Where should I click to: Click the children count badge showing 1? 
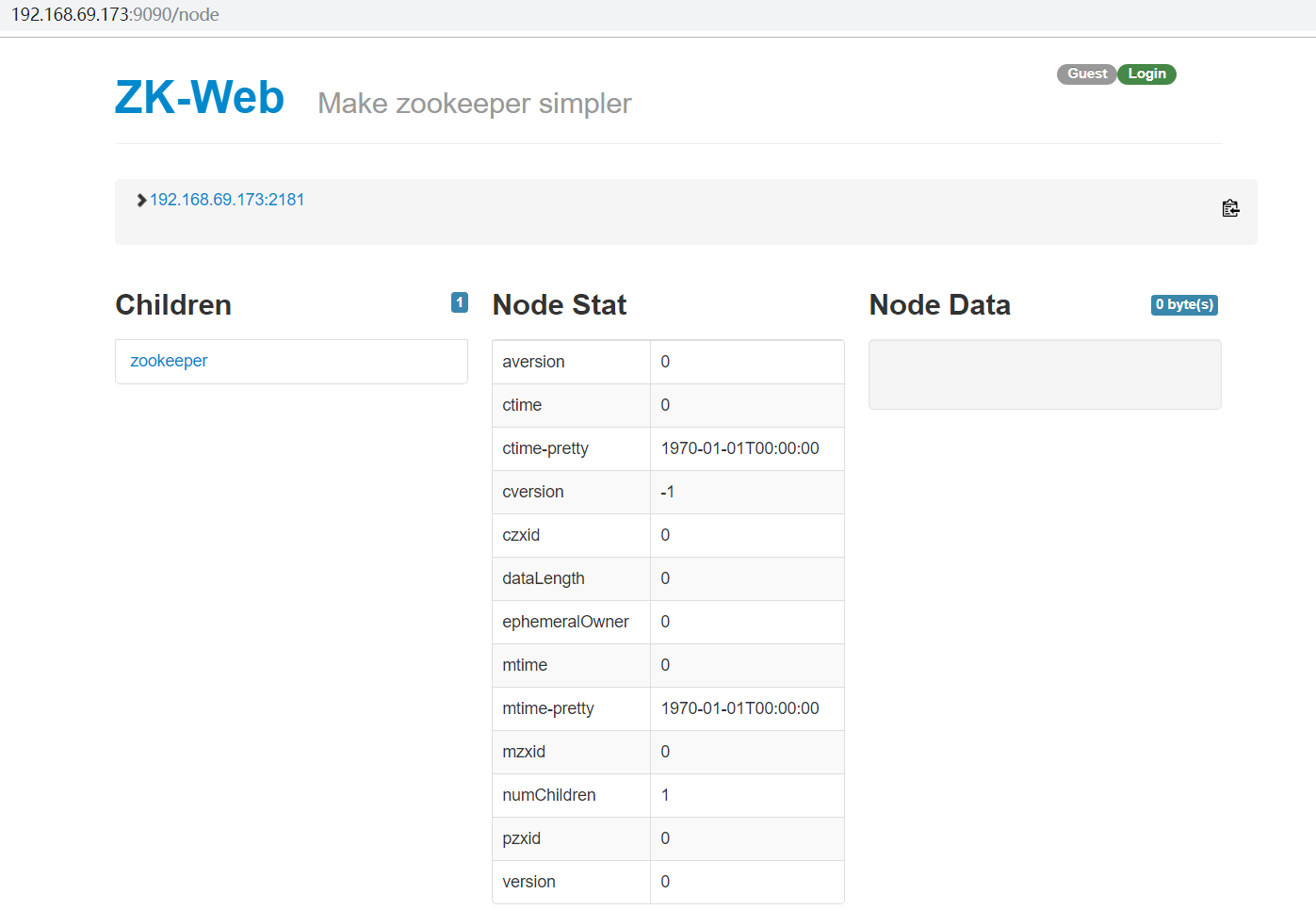click(460, 302)
